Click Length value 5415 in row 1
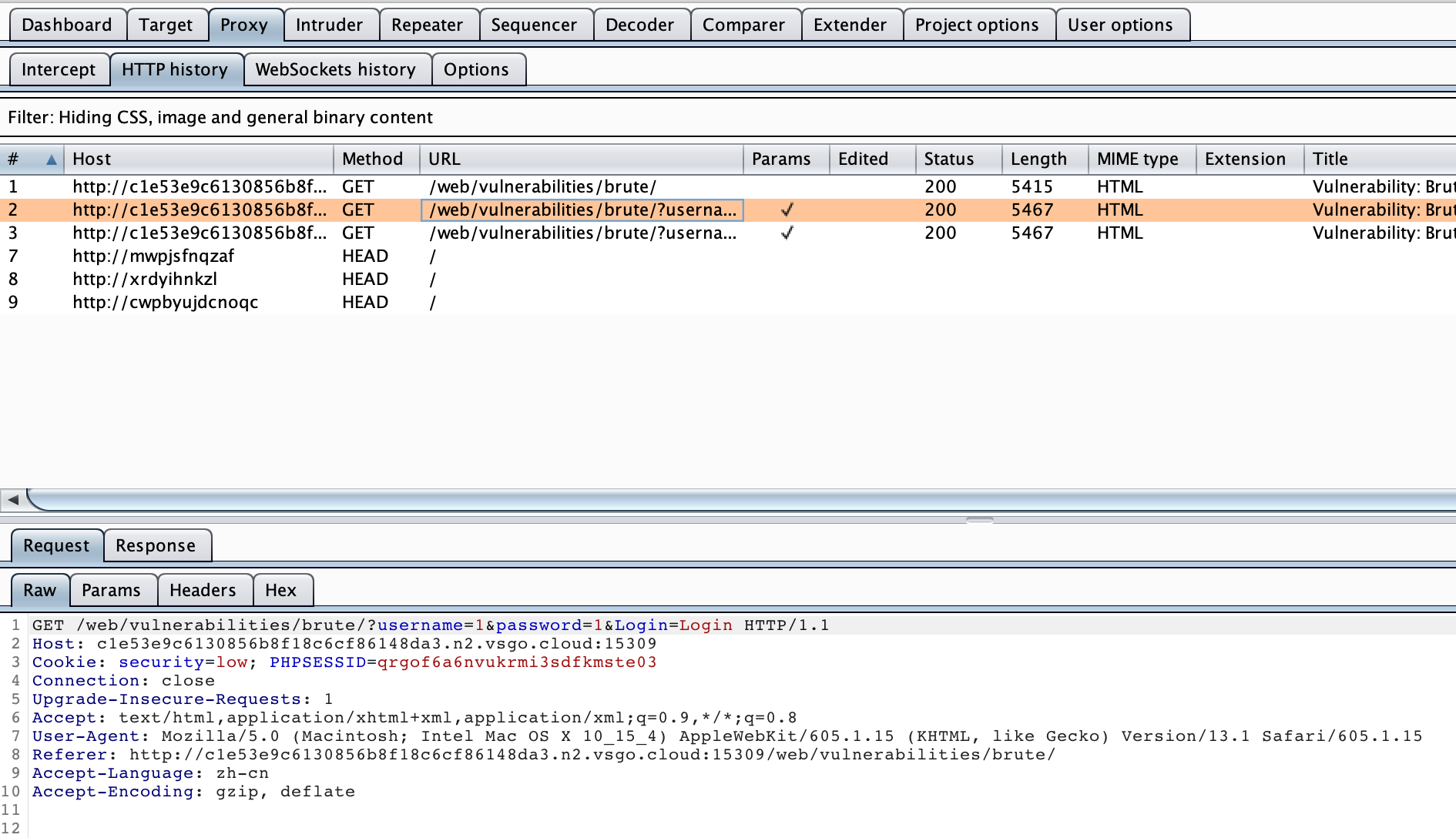The height and width of the screenshot is (838, 1456). point(1032,186)
